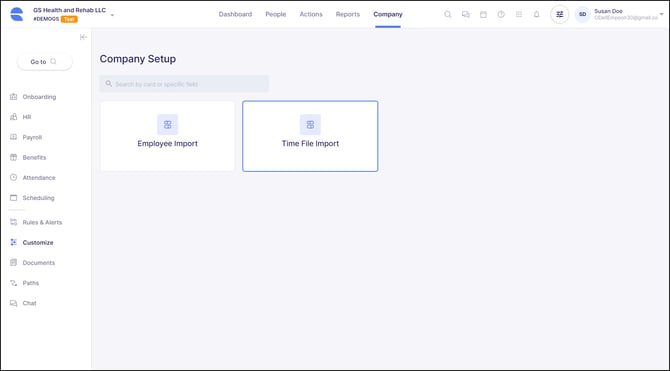
Task: Open the Employee Import card
Action: pyautogui.click(x=168, y=136)
